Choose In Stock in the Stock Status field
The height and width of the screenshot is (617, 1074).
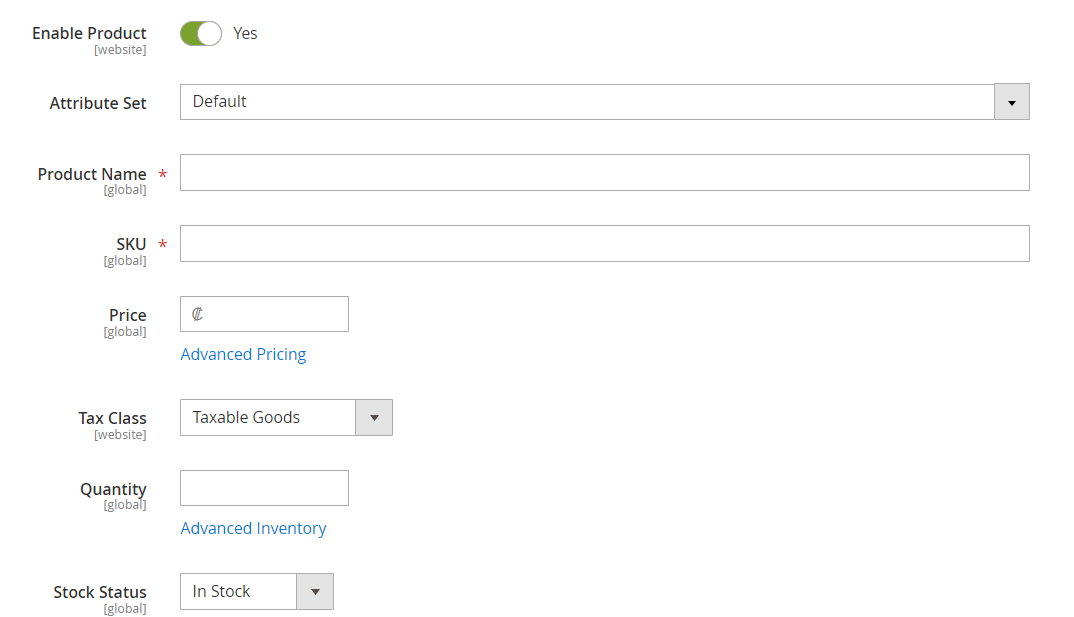237,591
